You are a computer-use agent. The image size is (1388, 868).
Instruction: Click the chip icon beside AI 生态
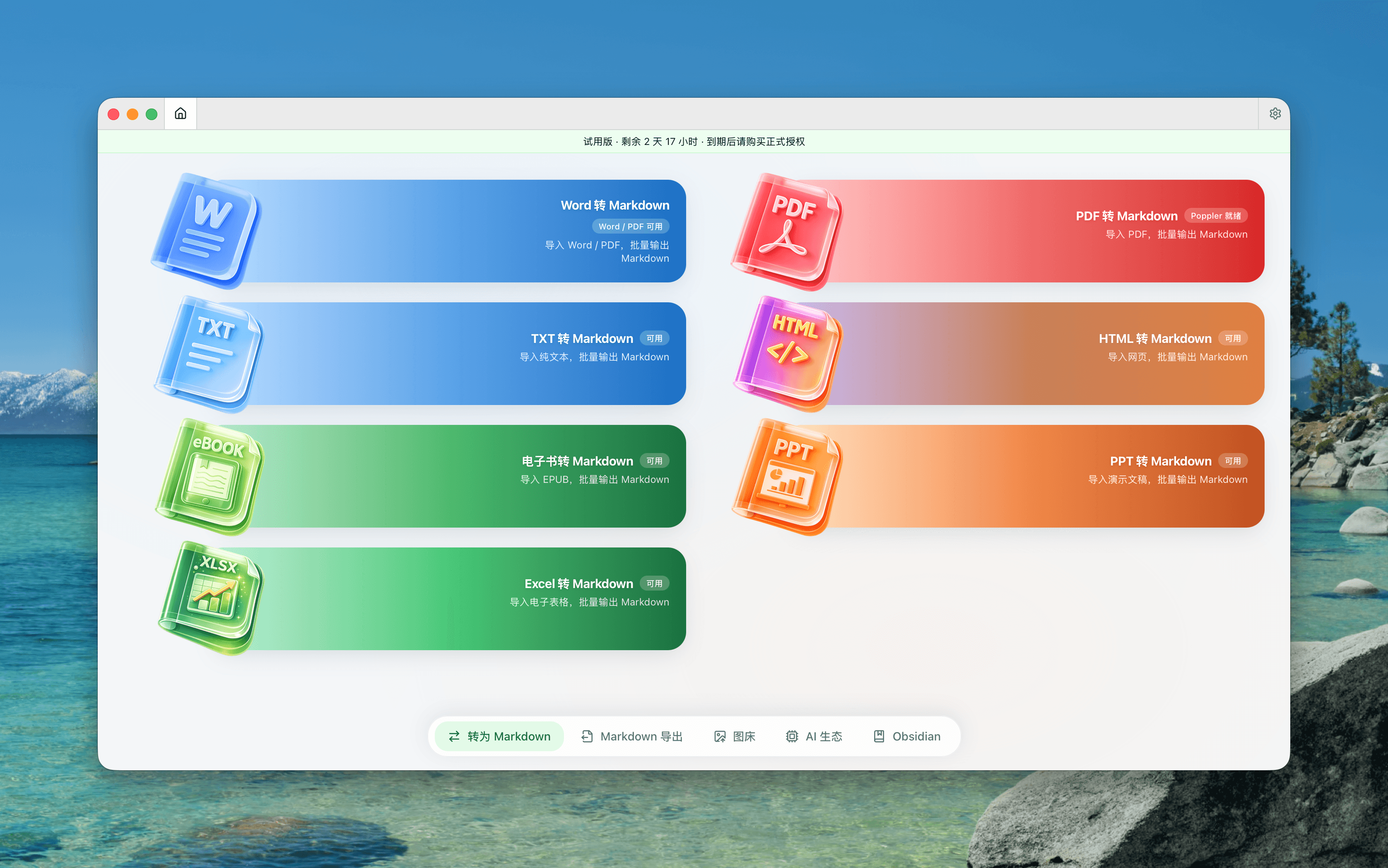coord(792,736)
